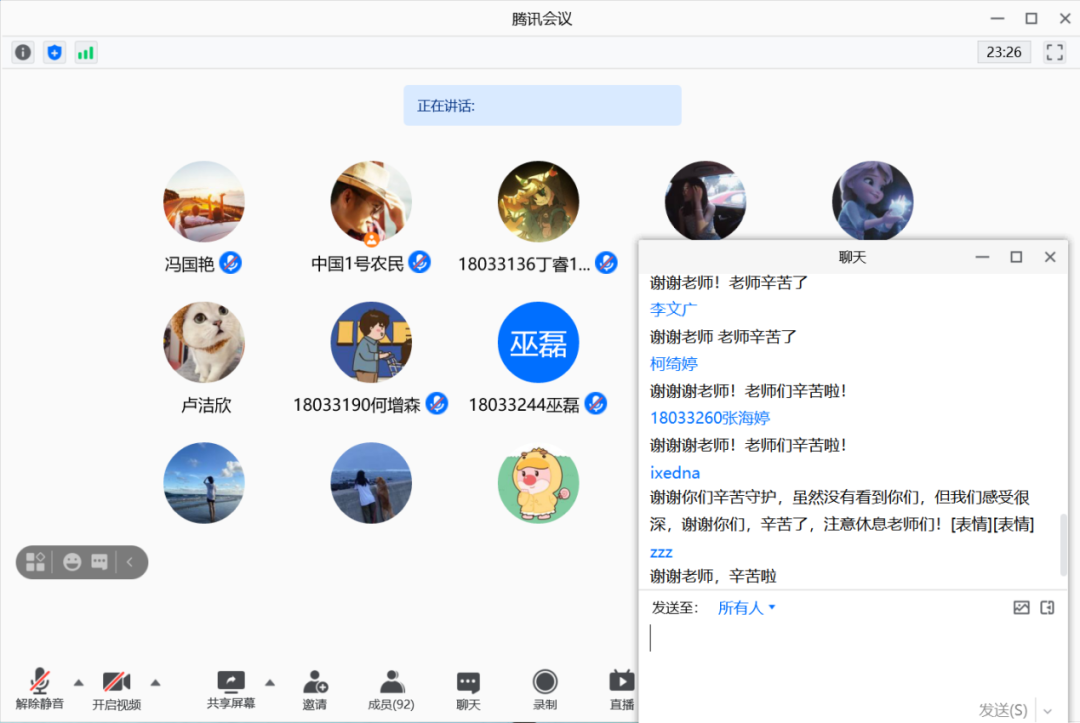Invite participants using 邀请
Screen dimensions: 1080x723
tap(315, 690)
